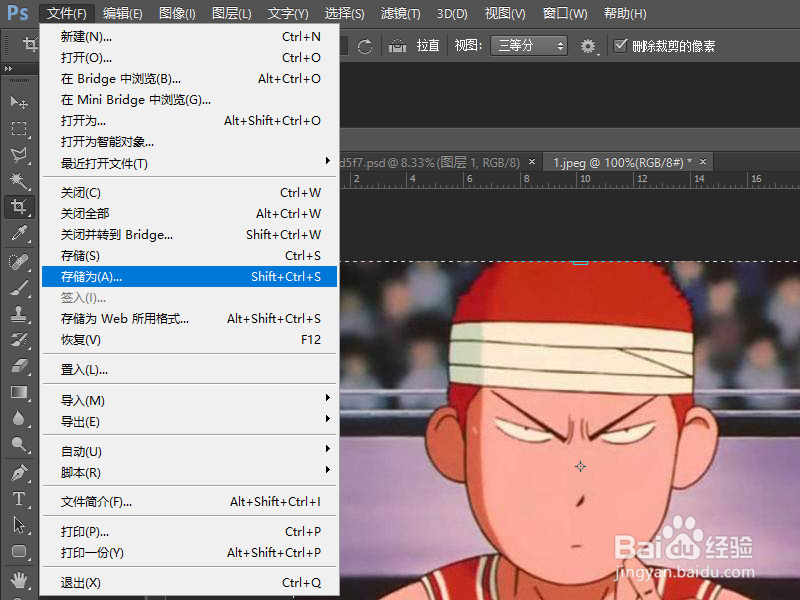The height and width of the screenshot is (600, 800).
Task: Select the Eraser tool
Action: point(19,366)
